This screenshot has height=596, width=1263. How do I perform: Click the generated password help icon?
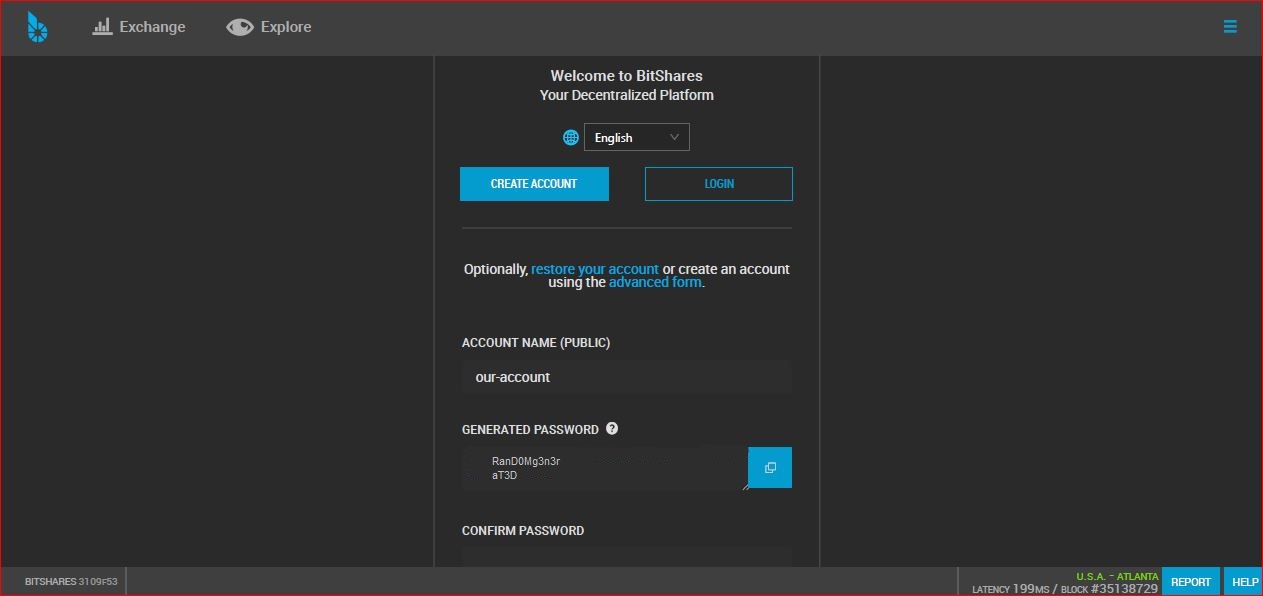pos(612,429)
